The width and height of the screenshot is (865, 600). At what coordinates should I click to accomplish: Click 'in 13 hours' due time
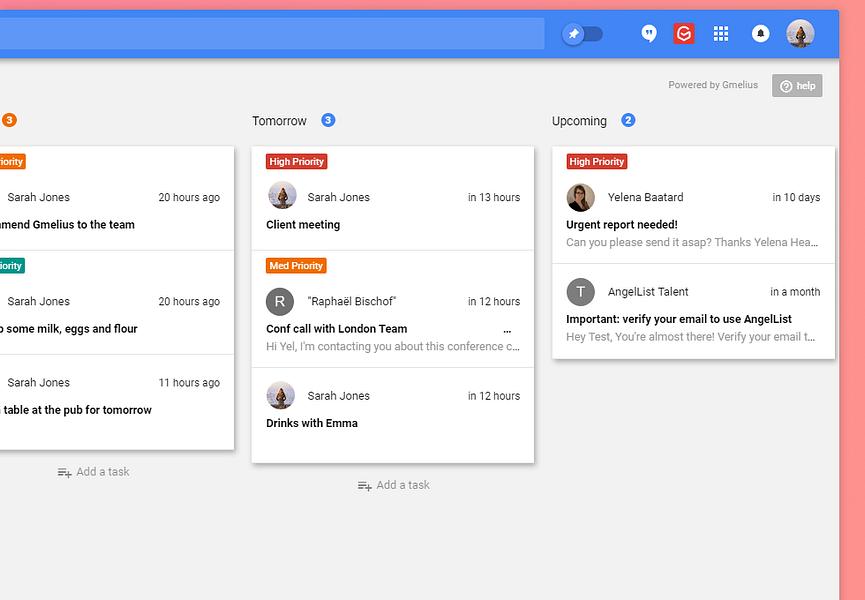(x=494, y=197)
